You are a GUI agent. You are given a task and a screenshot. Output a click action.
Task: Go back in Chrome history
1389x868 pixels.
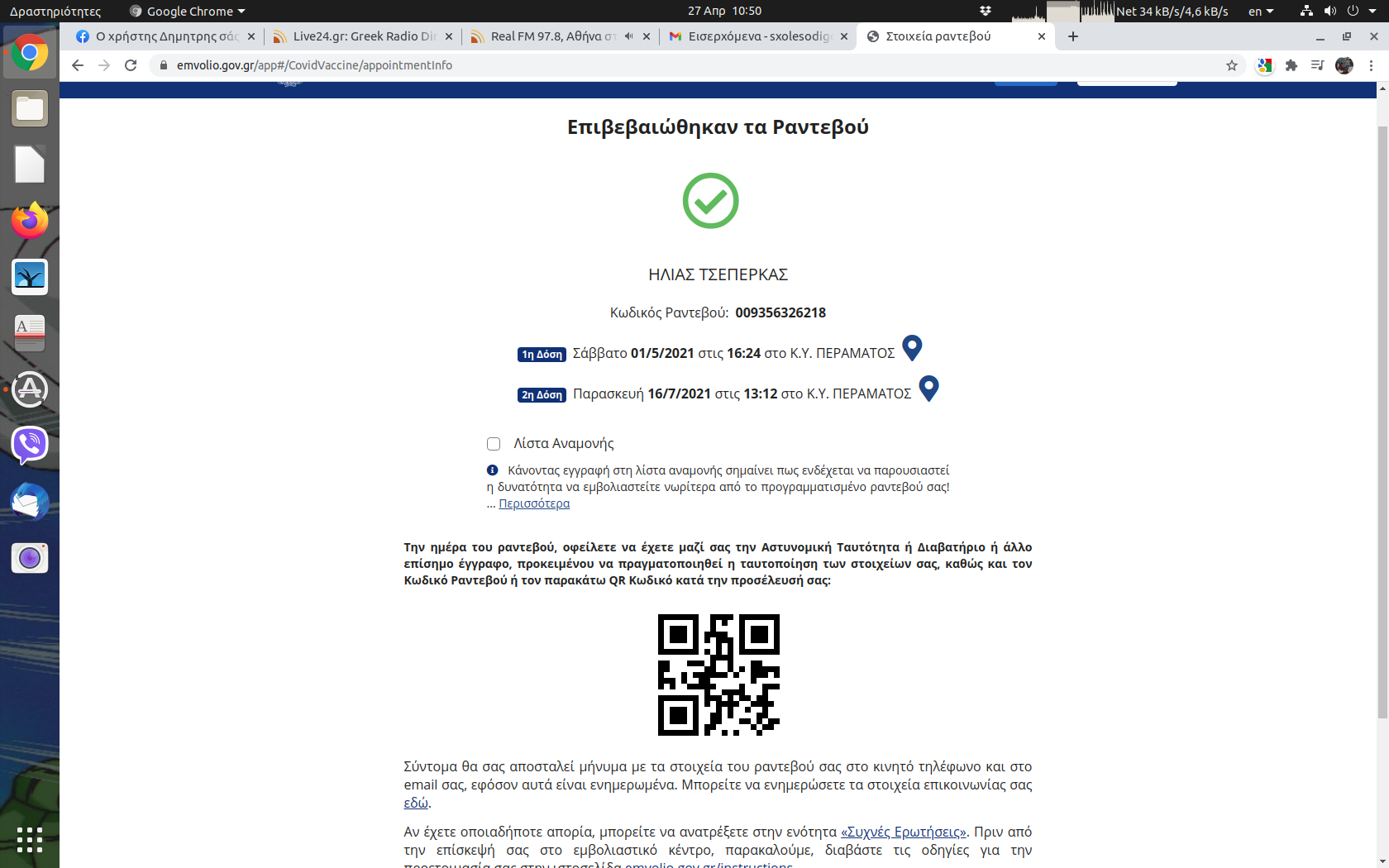tap(78, 65)
